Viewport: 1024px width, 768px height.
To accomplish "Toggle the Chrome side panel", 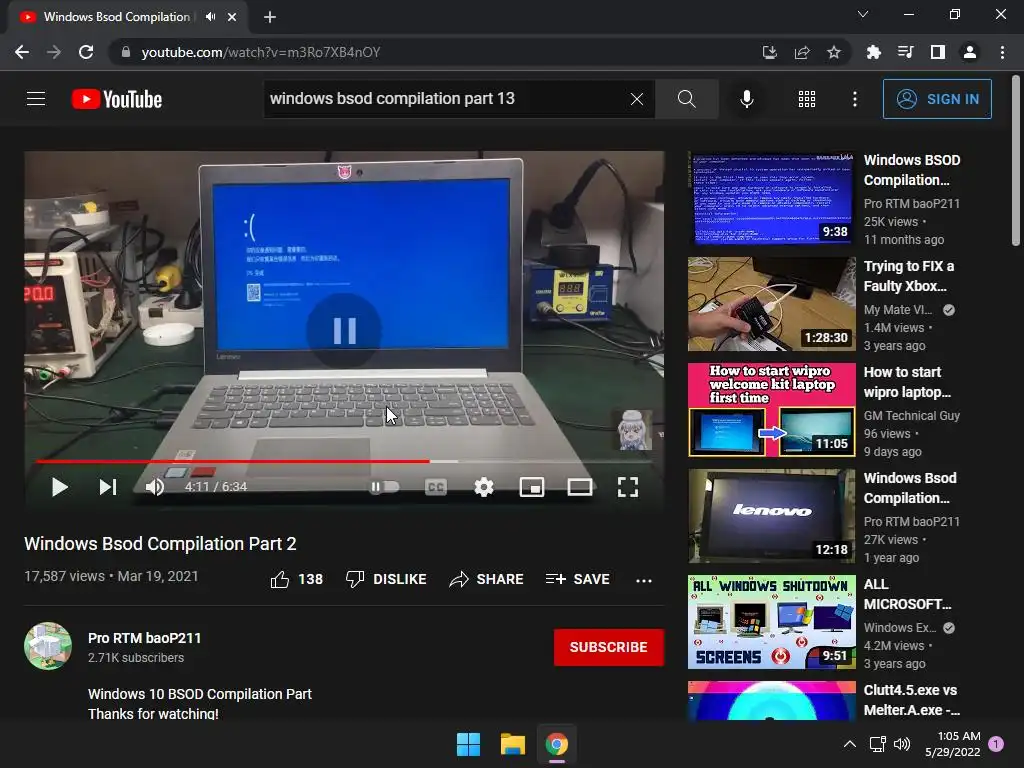I will [937, 52].
